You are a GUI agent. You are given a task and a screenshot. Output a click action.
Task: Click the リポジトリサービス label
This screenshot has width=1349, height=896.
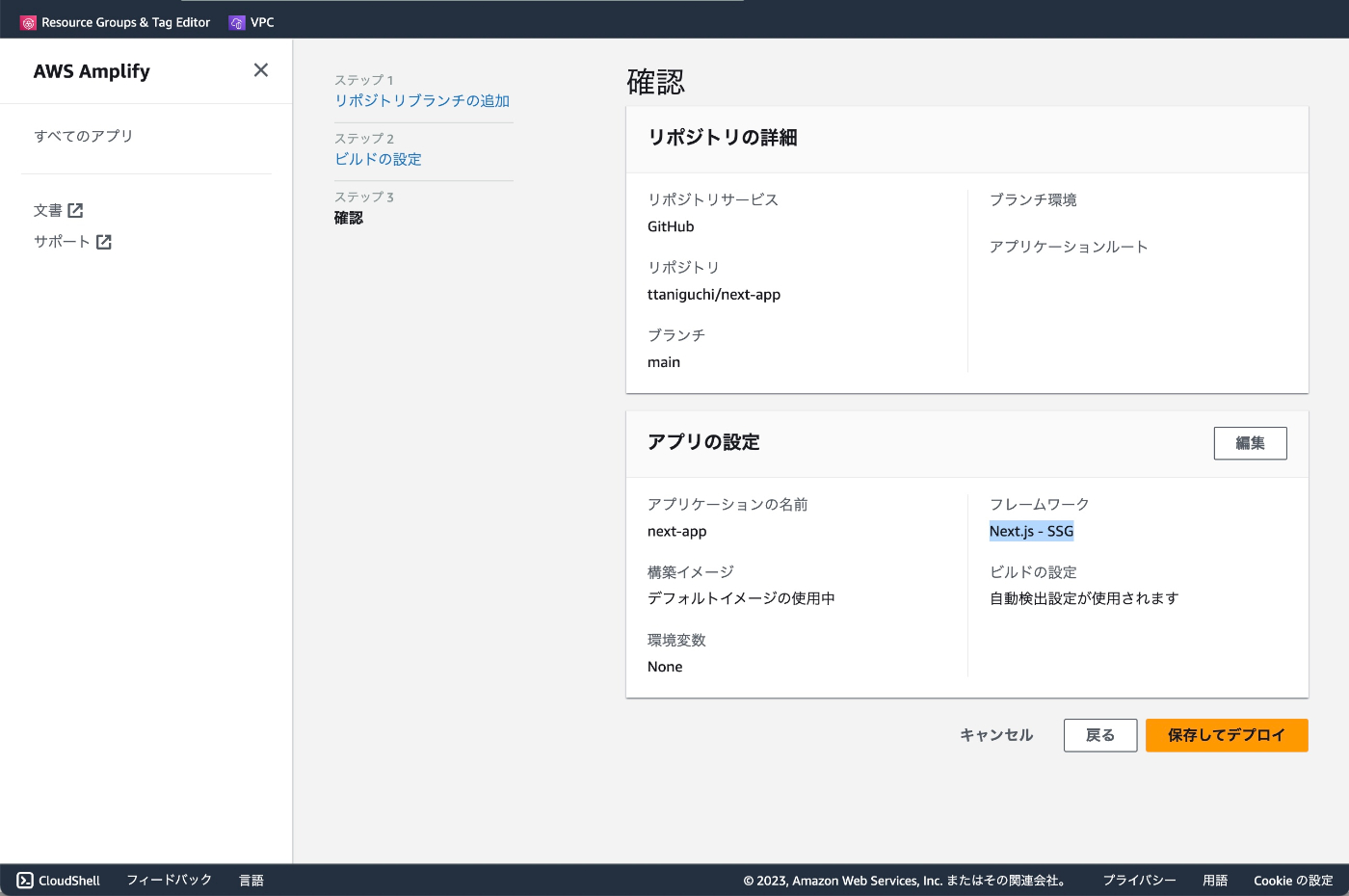(713, 199)
